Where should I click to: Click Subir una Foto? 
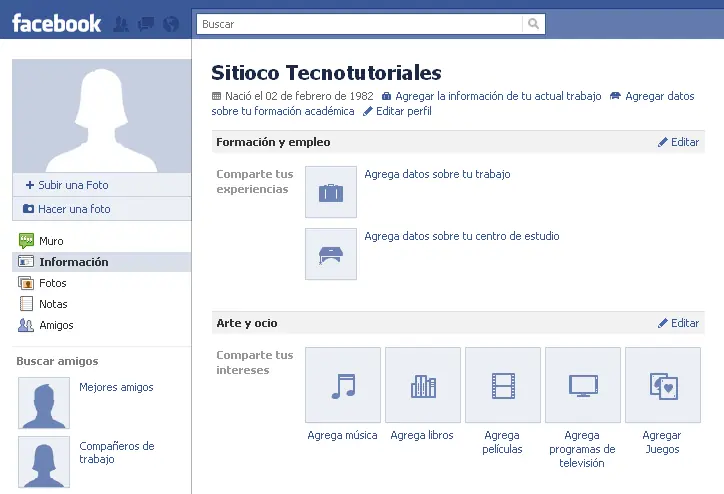point(73,185)
